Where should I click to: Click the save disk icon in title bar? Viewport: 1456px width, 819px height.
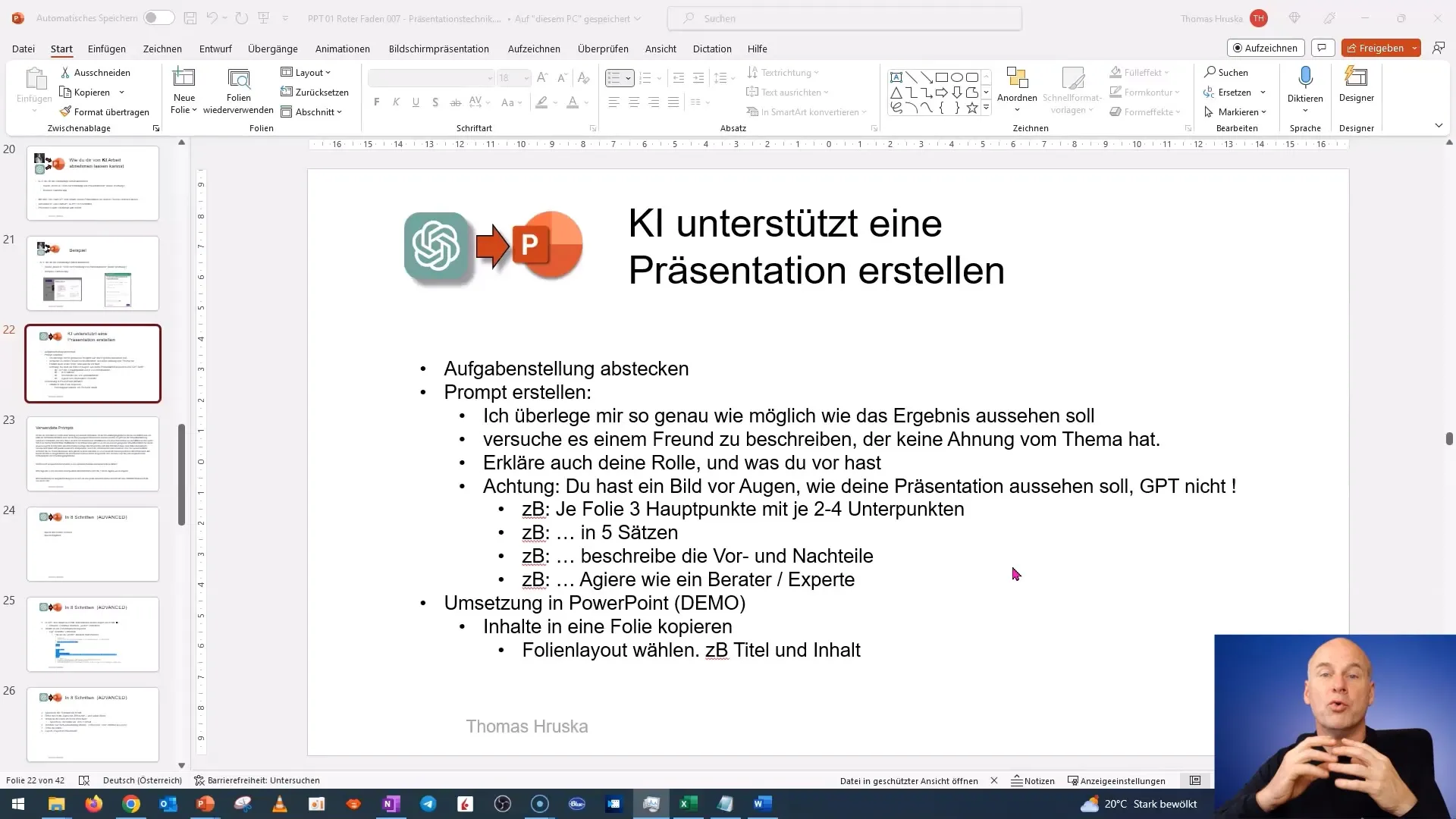tap(190, 18)
